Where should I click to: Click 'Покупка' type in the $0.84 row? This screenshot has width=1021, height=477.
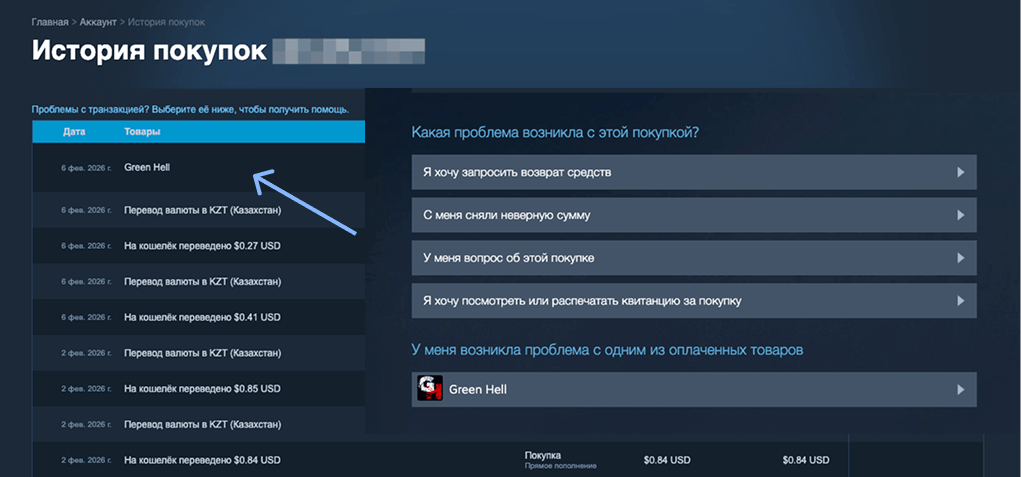[542, 456]
